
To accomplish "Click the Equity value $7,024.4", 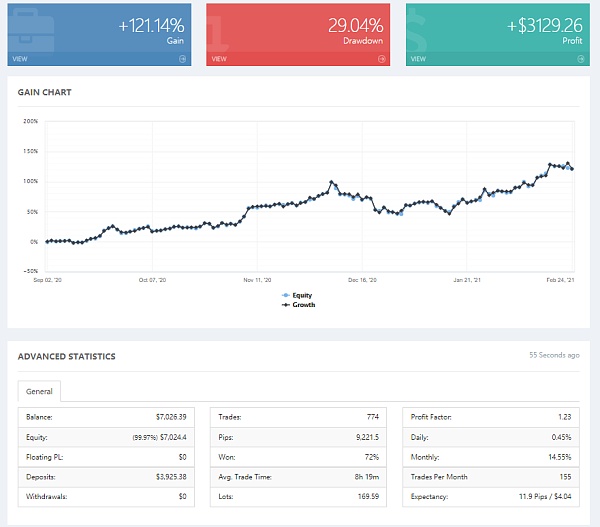I will (x=173, y=437).
